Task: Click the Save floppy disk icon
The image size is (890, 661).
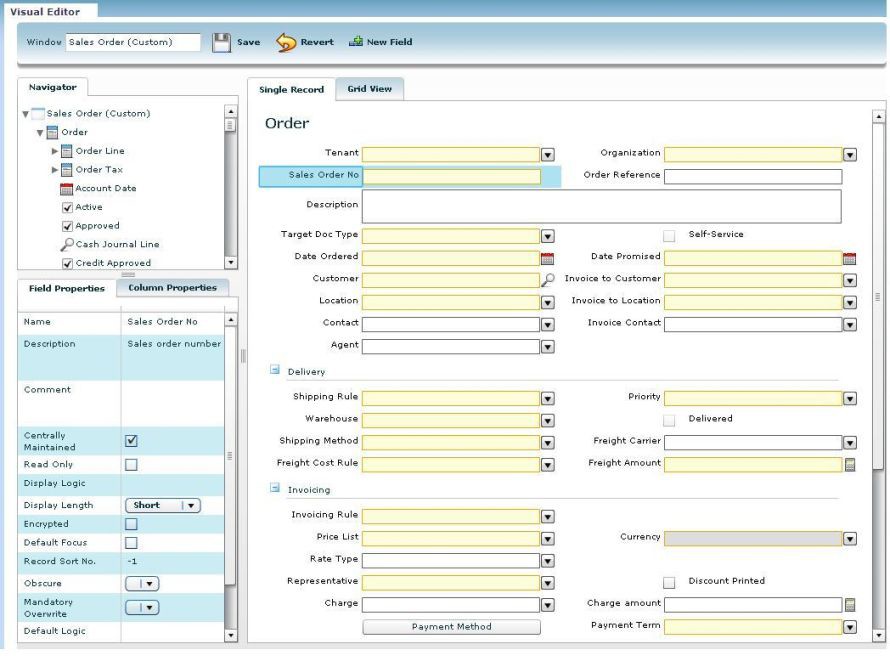Action: [x=223, y=42]
